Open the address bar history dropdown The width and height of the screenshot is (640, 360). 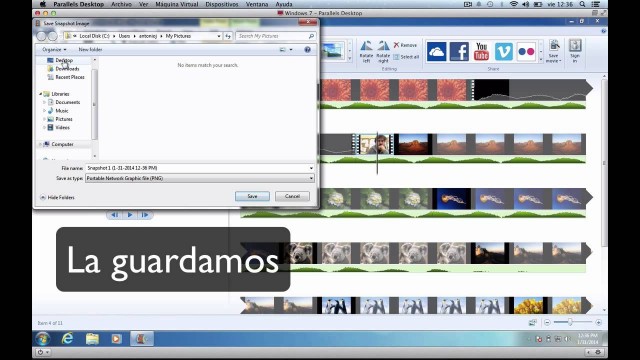pyautogui.click(x=219, y=36)
